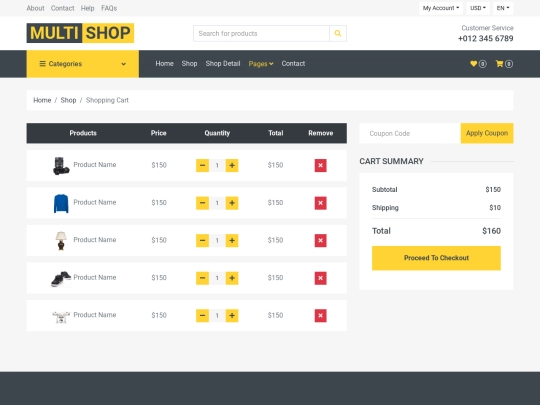Click the Apply Coupon button
This screenshot has width=540, height=405.
coord(487,133)
